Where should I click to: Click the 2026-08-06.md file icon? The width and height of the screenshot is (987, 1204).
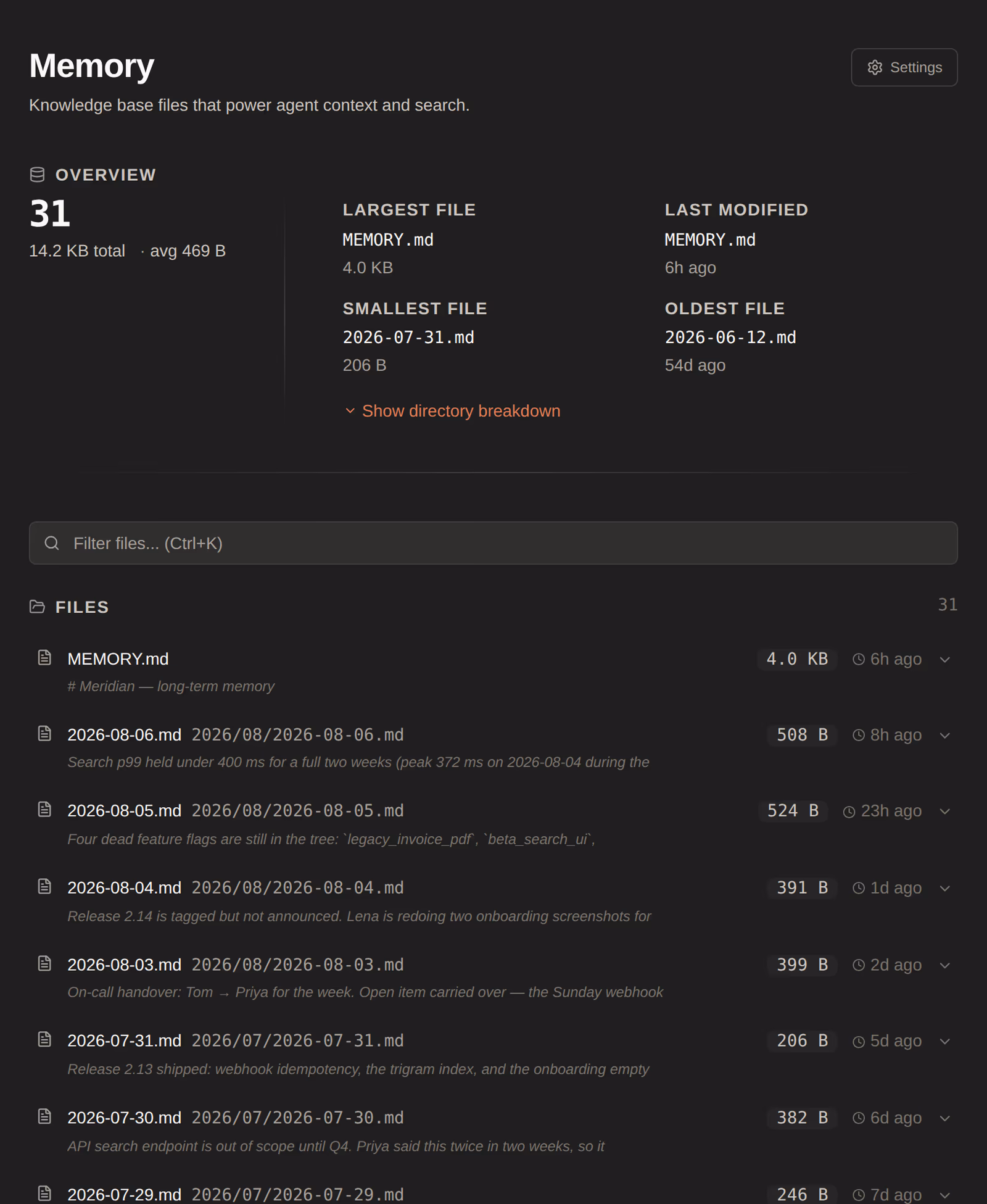tap(44, 734)
